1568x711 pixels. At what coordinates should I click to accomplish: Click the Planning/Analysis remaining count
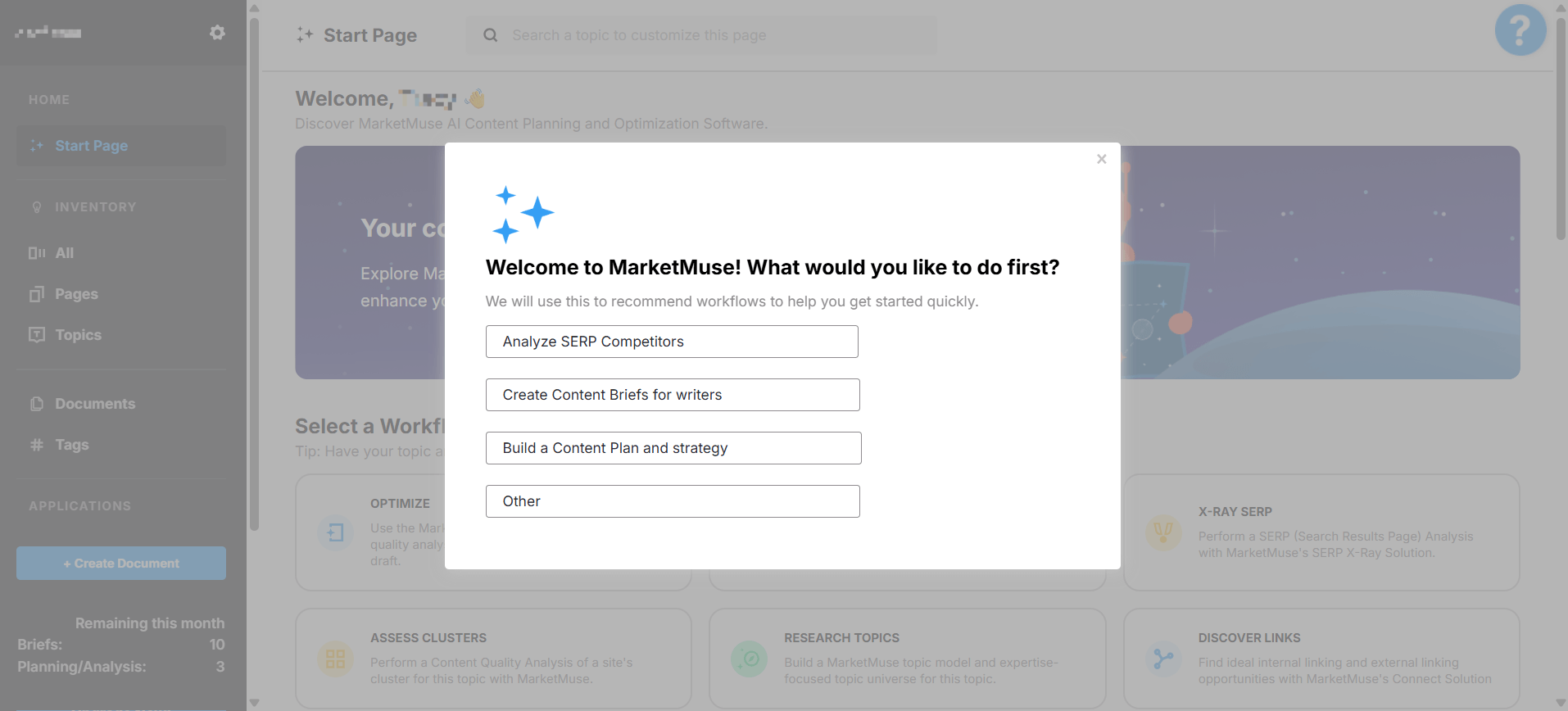220,667
